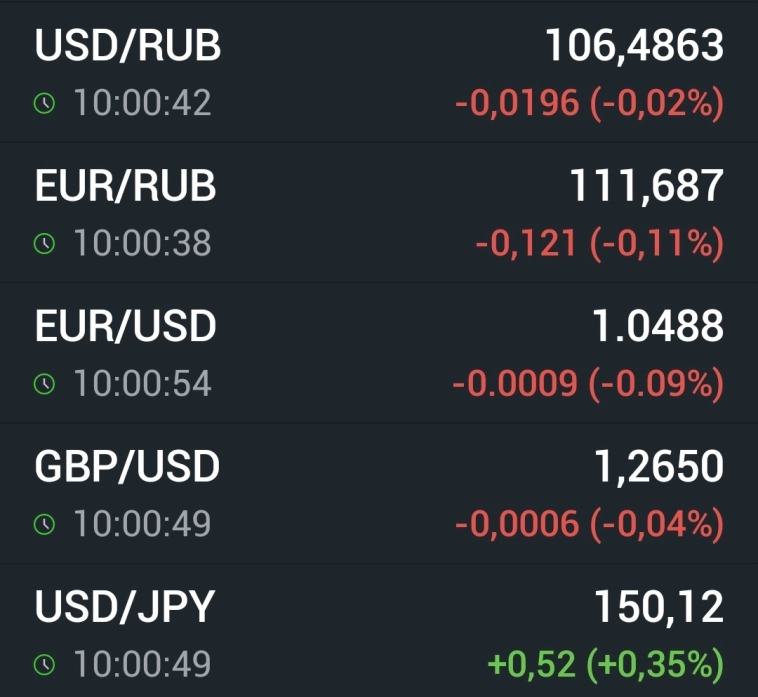Click the red -0,0196 (-0,02%) change
This screenshot has height=697, width=758.
[x=589, y=103]
